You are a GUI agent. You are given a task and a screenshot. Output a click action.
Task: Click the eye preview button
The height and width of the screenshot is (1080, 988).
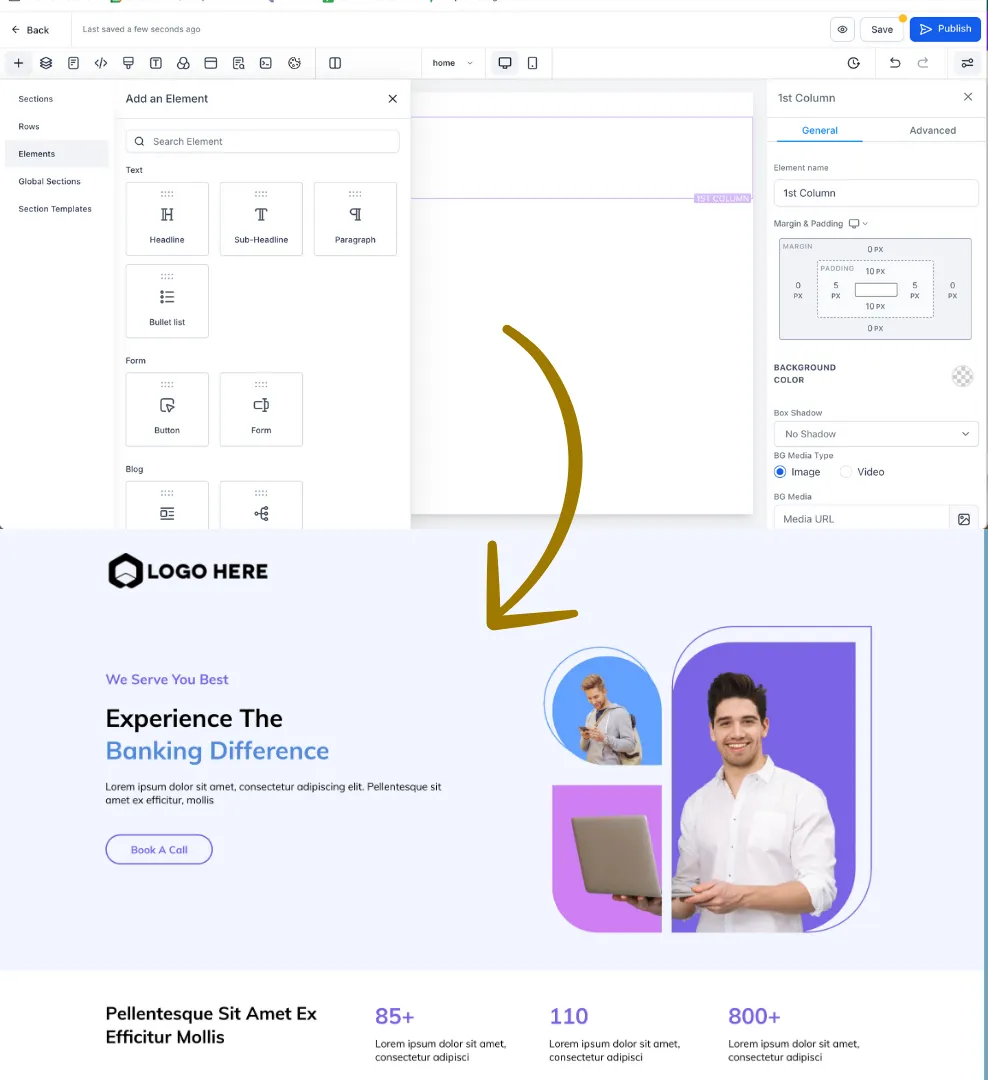842,30
